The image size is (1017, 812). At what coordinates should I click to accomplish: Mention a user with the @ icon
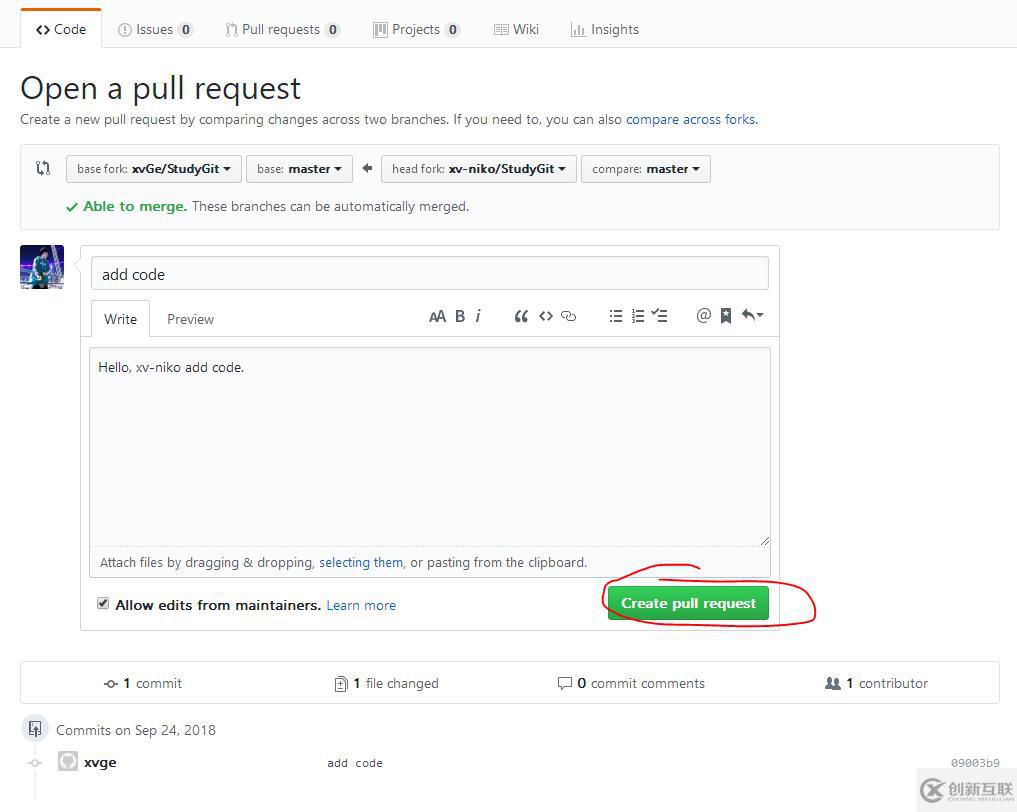704,315
